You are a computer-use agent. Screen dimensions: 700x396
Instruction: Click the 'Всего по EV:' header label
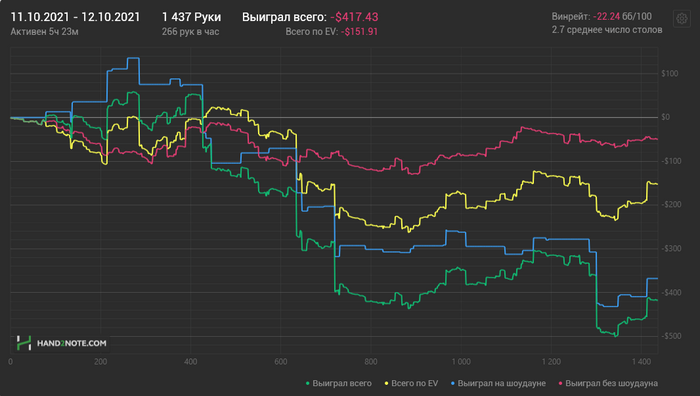tap(312, 32)
